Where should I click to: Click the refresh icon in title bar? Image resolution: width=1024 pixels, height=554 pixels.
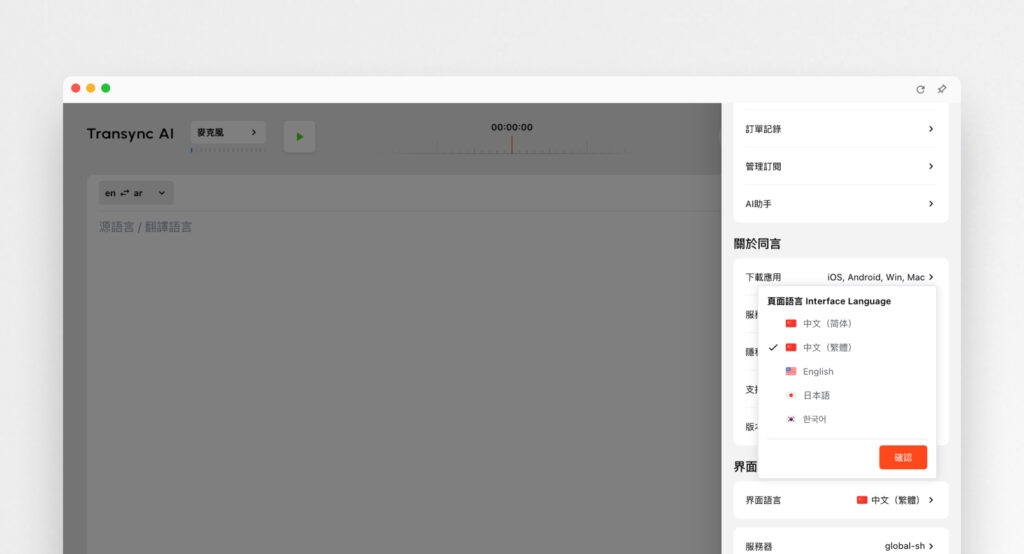coord(920,89)
